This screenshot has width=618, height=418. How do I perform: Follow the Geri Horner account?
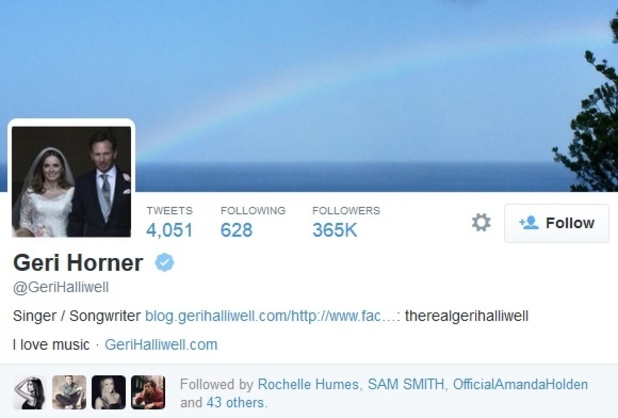click(557, 223)
